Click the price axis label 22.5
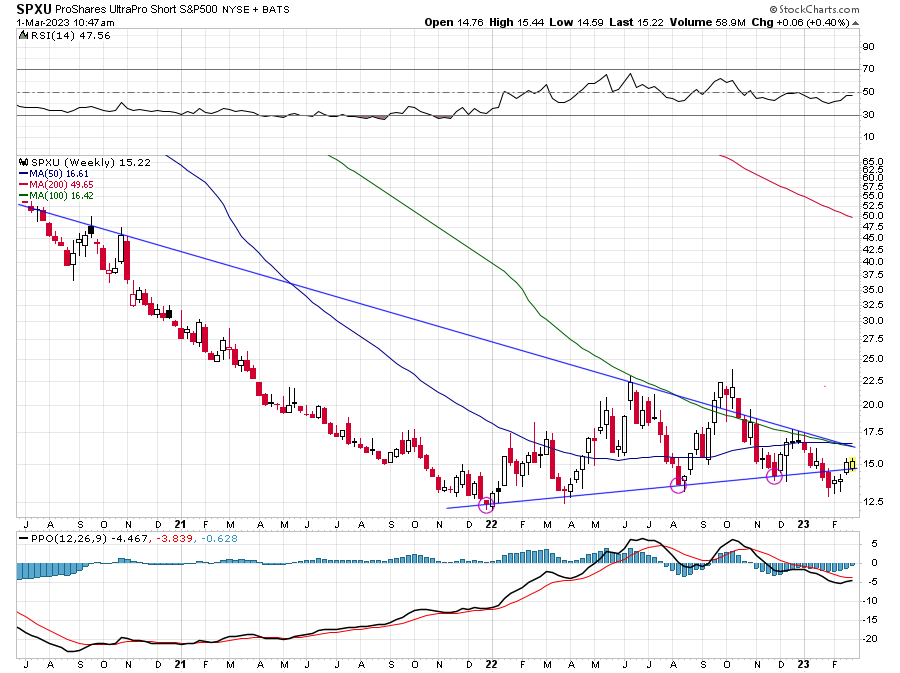This screenshot has width=900, height=673. (872, 381)
